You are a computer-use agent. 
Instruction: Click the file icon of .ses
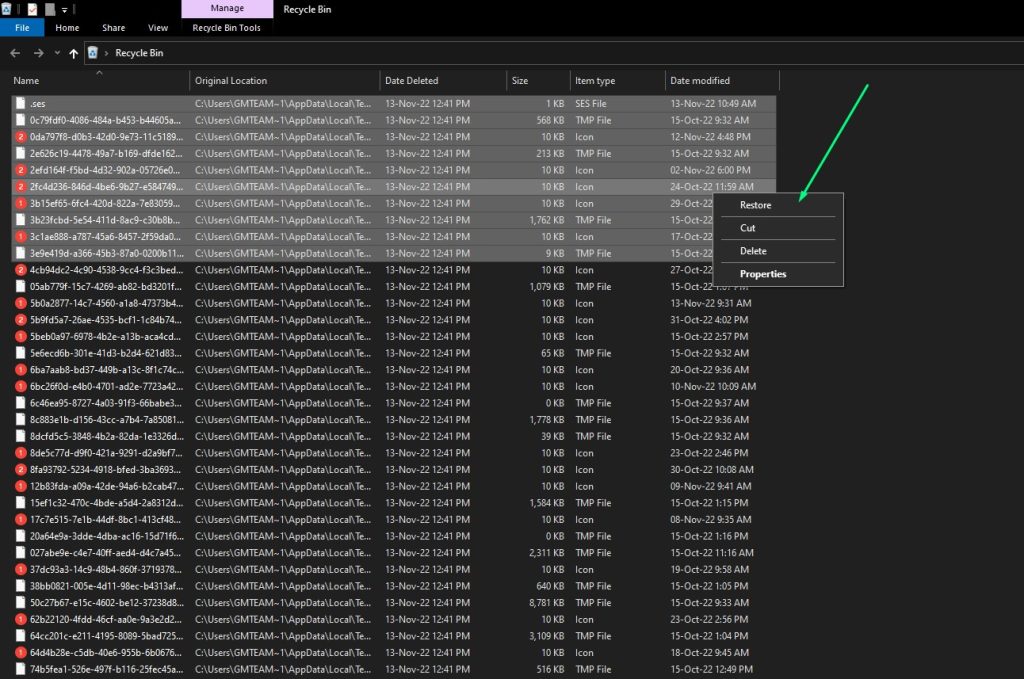pos(21,104)
